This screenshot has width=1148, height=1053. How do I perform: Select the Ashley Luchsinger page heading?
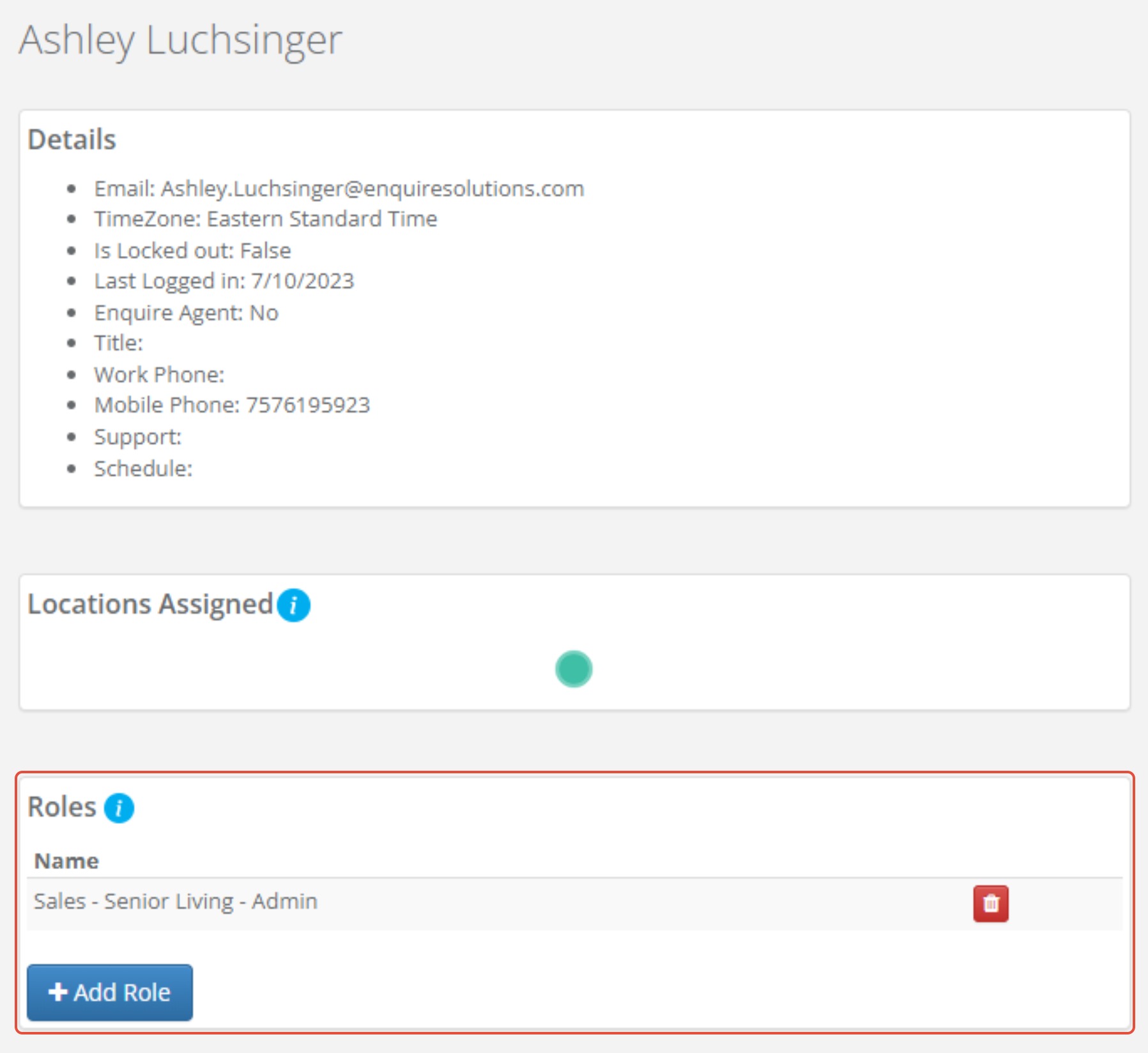coord(180,40)
